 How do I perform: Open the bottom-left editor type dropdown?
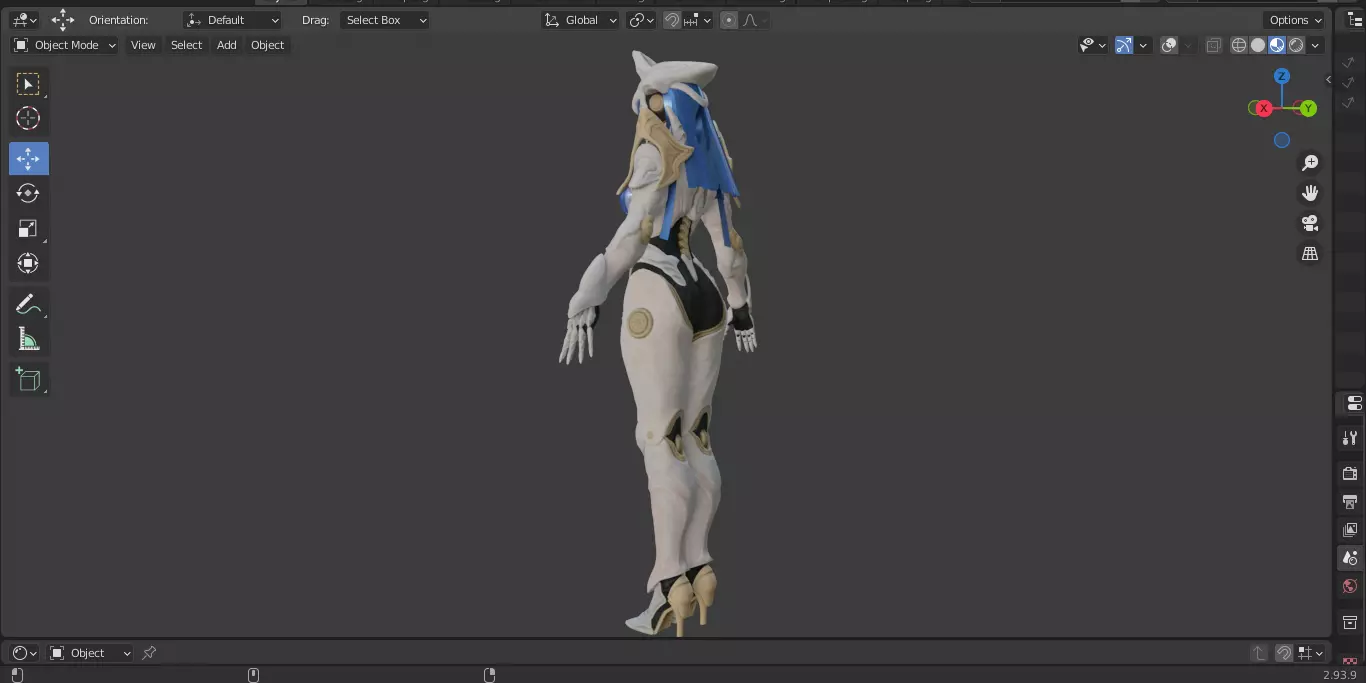click(24, 653)
